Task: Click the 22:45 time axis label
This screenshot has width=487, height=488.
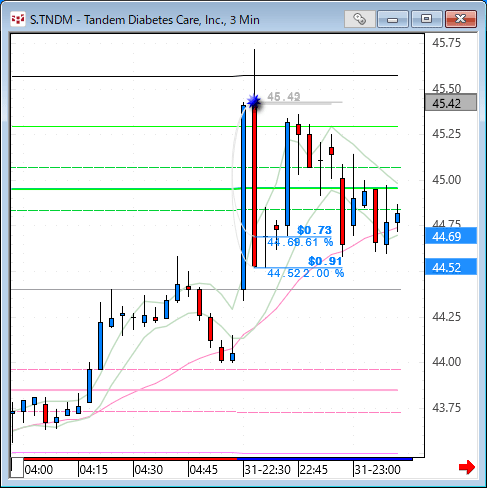Action: [x=314, y=470]
